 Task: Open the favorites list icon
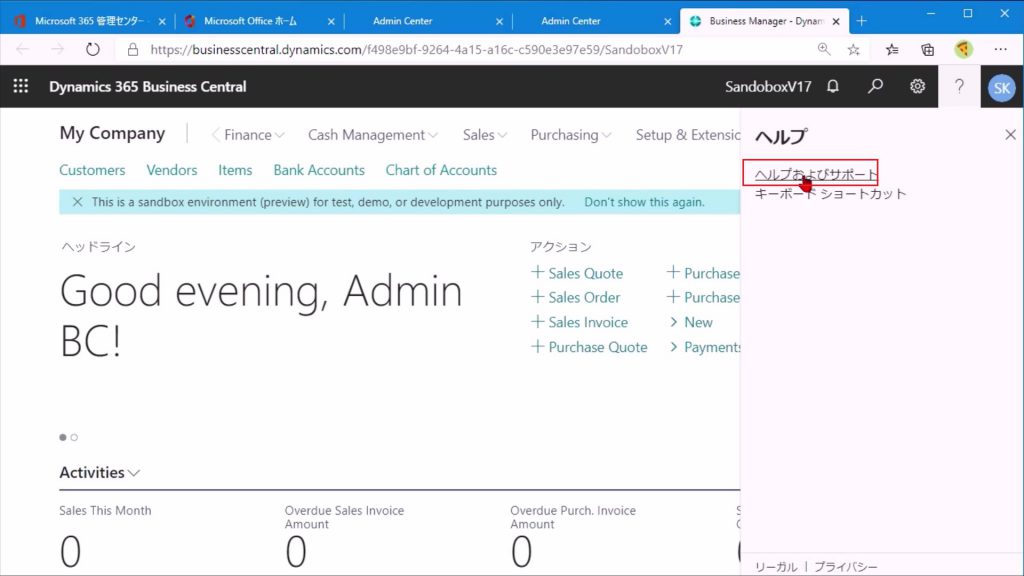[x=892, y=50]
